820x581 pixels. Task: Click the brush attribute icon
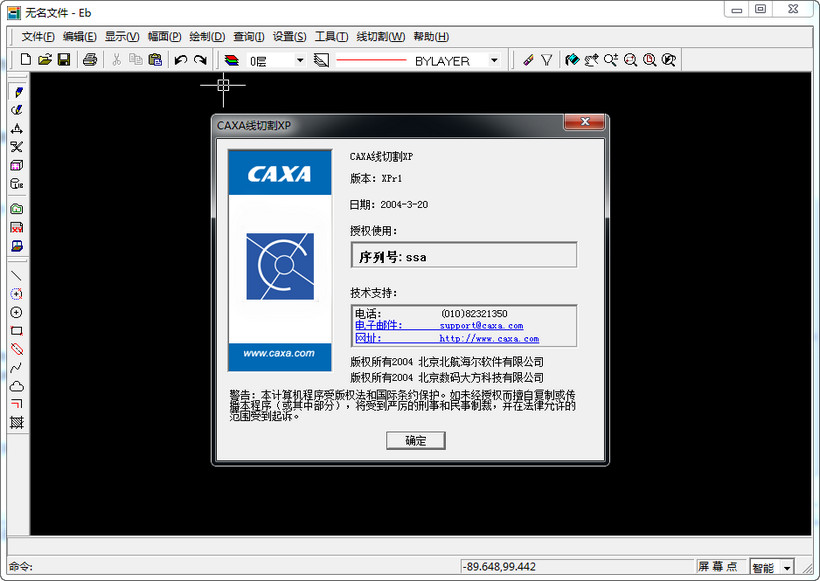point(528,60)
